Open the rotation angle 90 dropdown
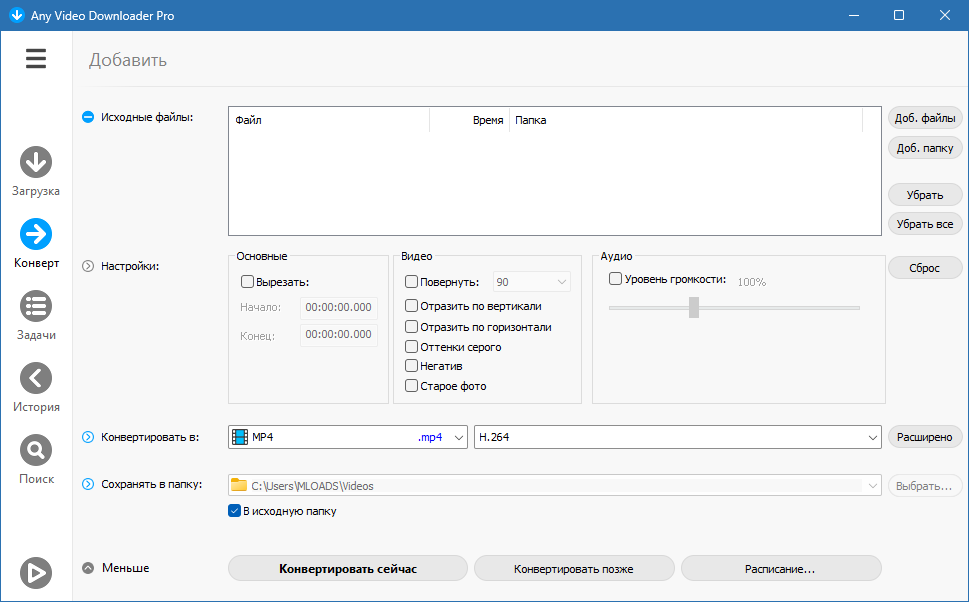This screenshot has width=969, height=602. pyautogui.click(x=531, y=282)
